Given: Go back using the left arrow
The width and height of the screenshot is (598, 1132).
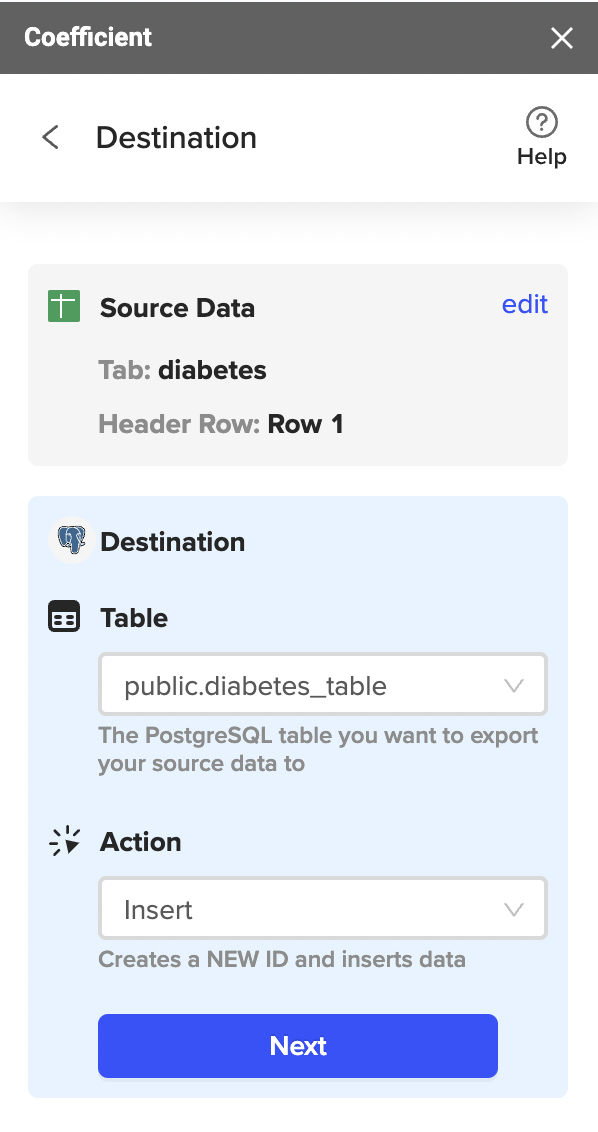Looking at the screenshot, I should (51, 137).
